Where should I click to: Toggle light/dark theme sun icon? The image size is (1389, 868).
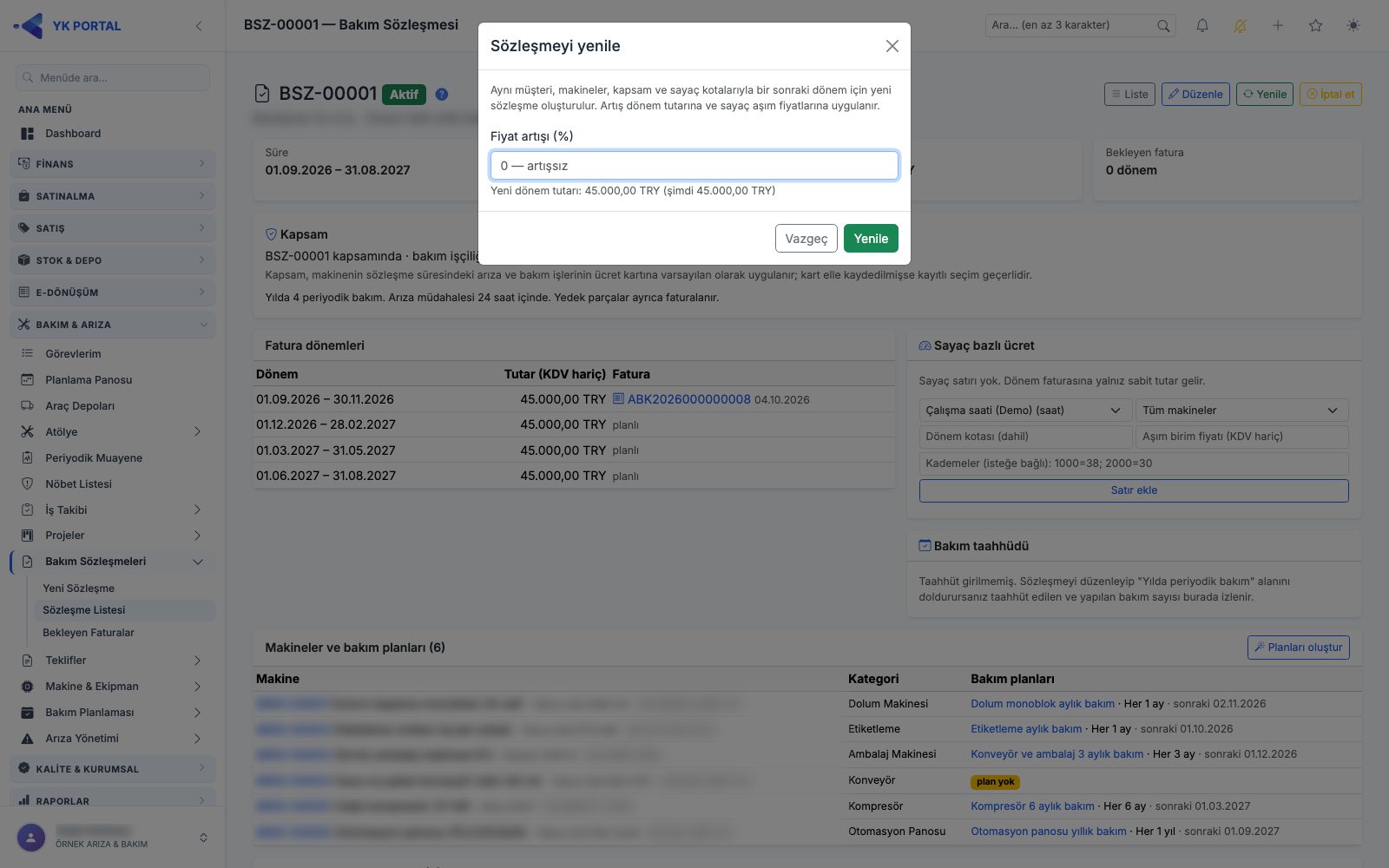[x=1353, y=25]
